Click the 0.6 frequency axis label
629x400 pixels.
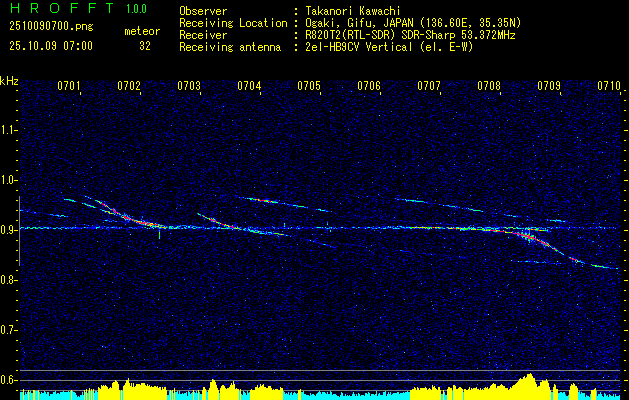coord(10,380)
